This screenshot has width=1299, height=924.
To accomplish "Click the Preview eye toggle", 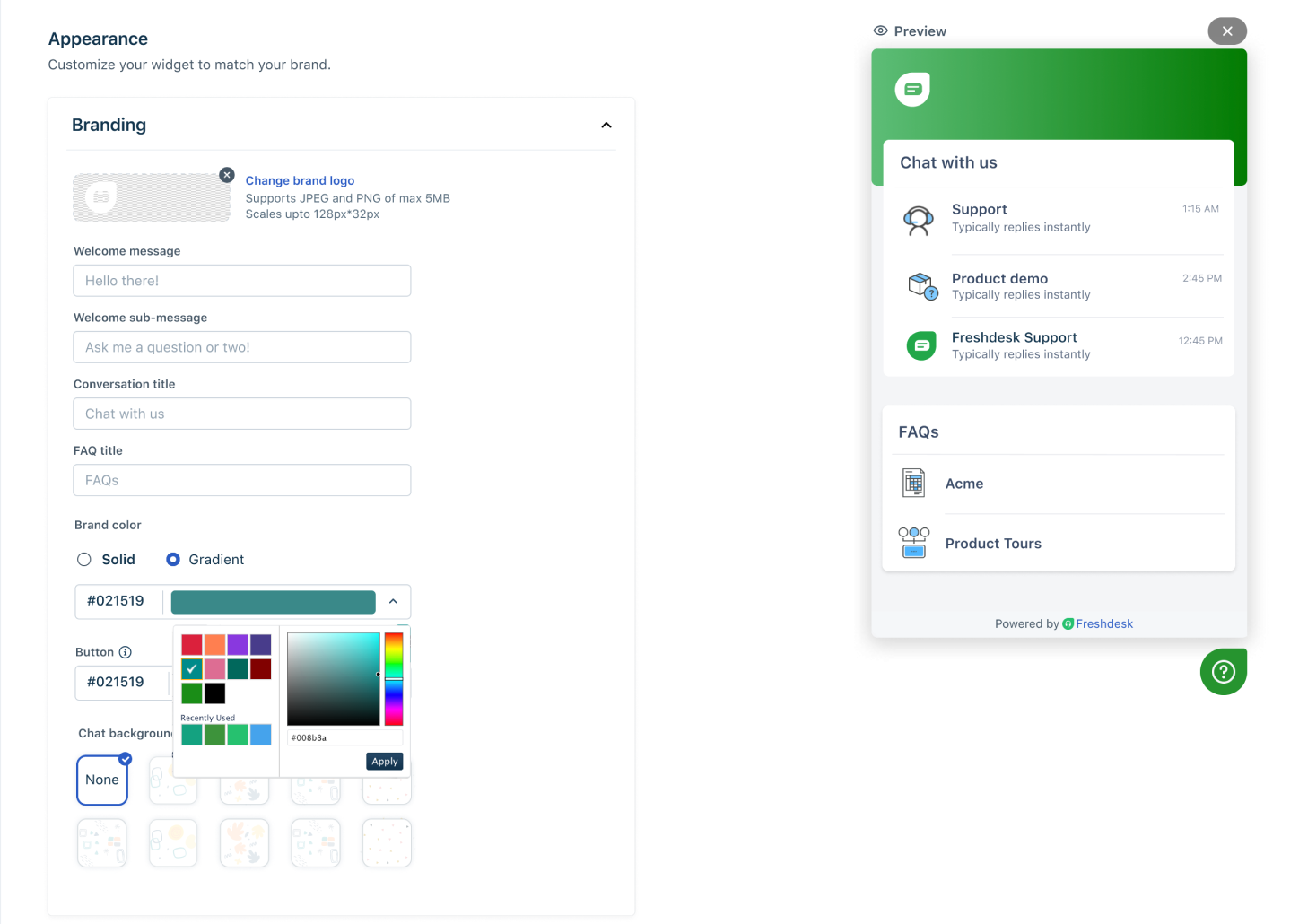I will 880,31.
